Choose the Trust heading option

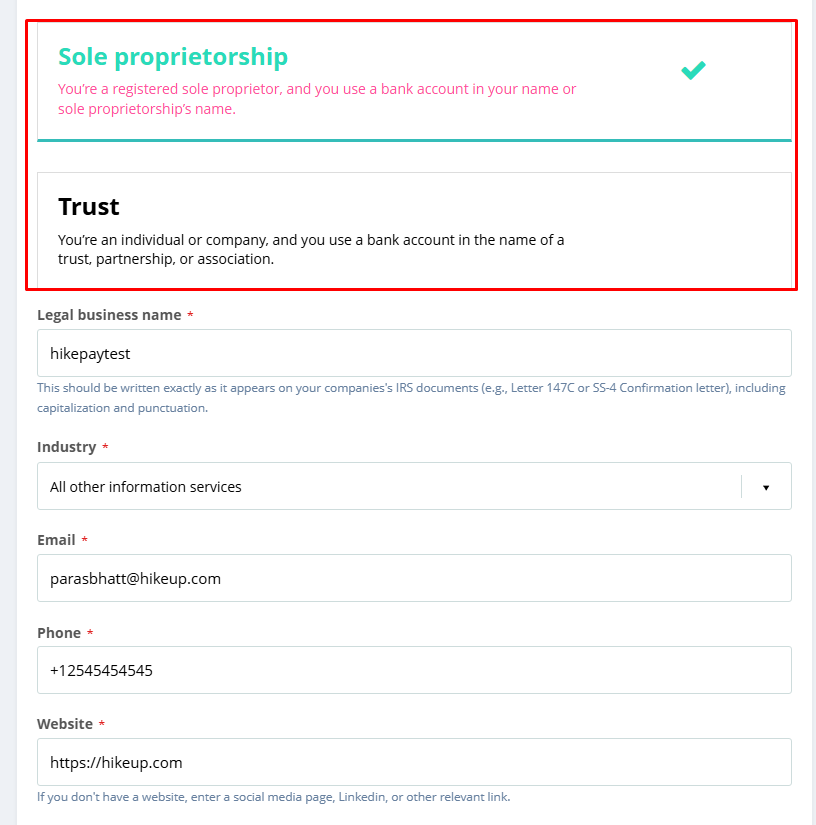tap(89, 207)
